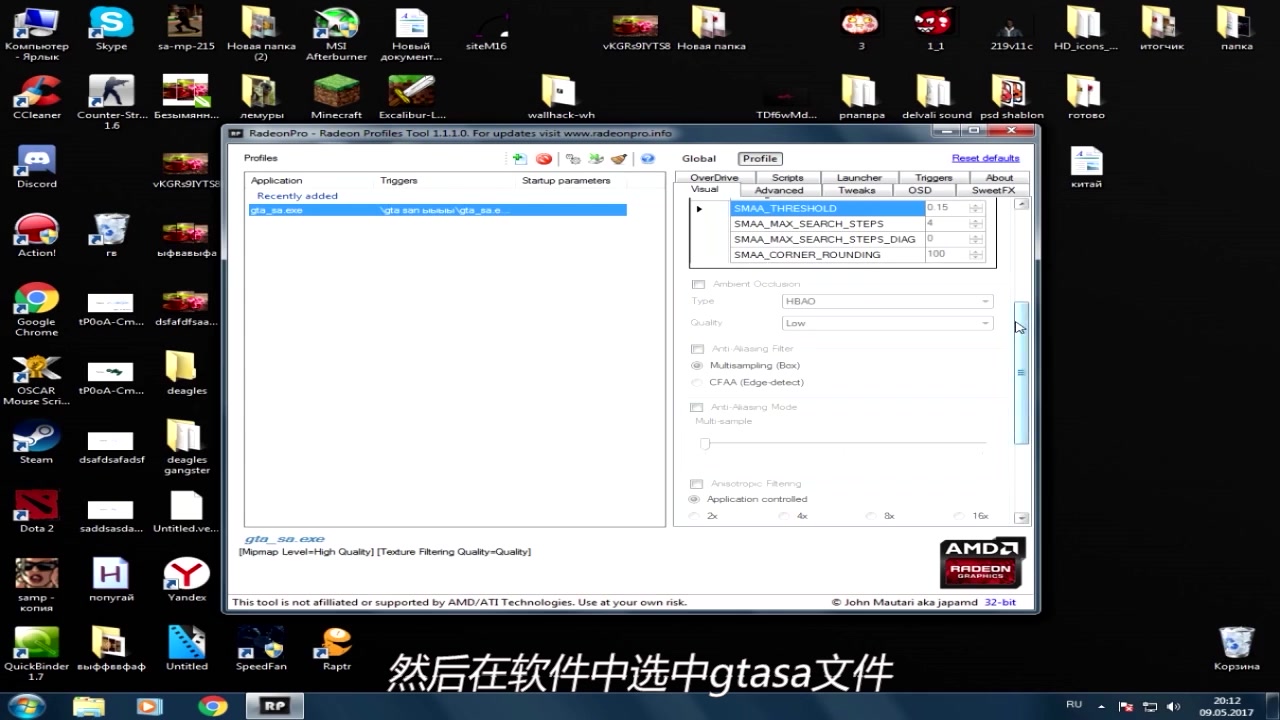Click the gray icon right of the red remove icon
This screenshot has width=1280, height=720.
tap(573, 159)
